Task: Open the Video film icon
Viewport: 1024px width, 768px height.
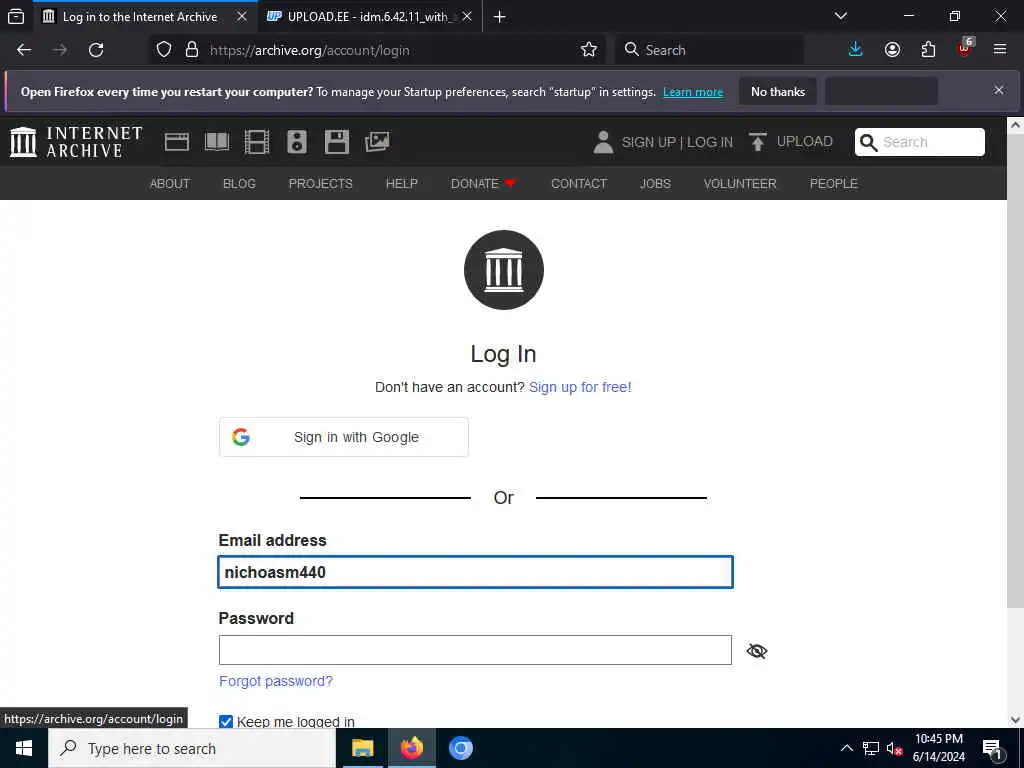Action: 257,142
